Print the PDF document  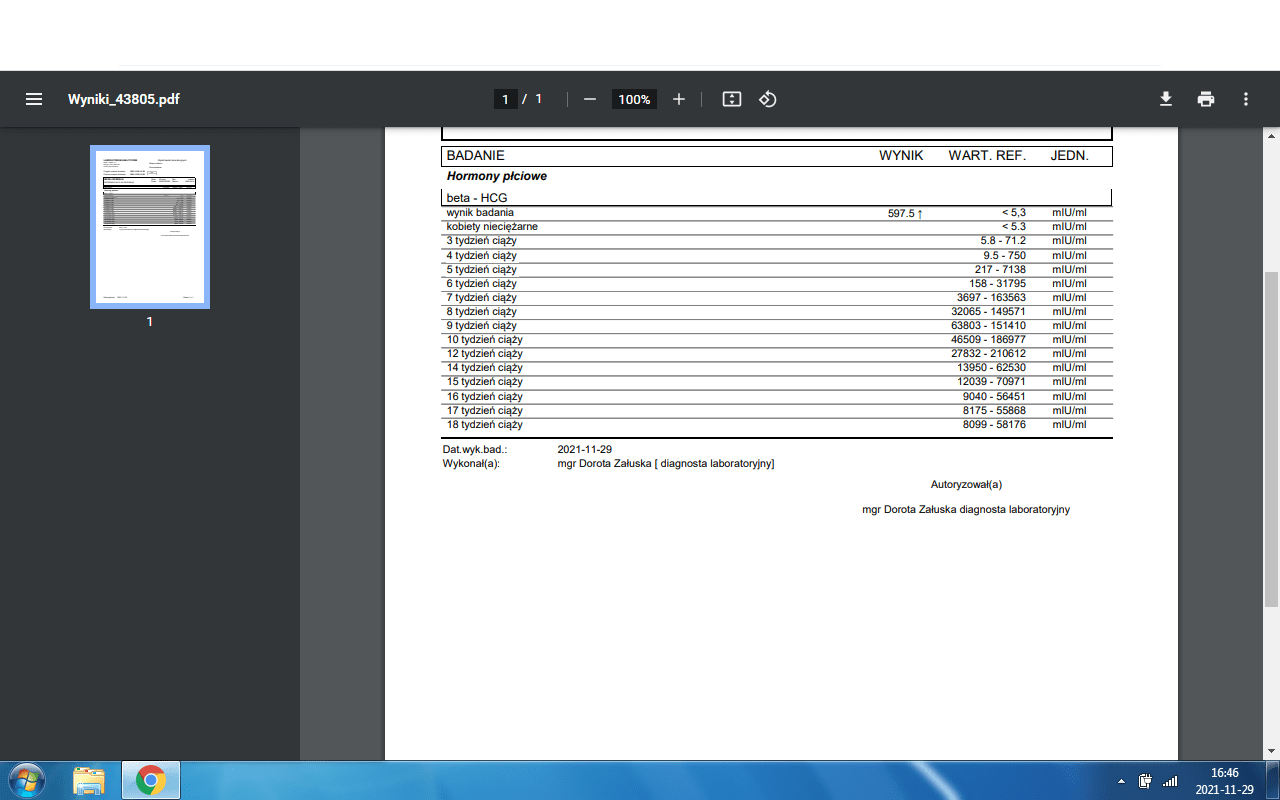1206,99
